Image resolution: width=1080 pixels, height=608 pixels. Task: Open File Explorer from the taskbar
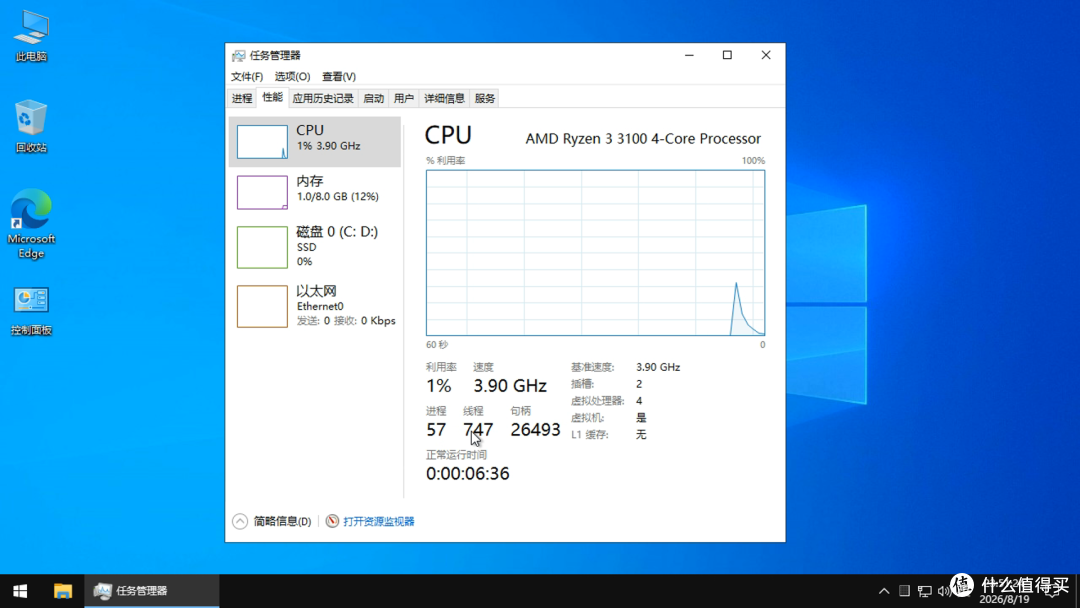point(63,591)
